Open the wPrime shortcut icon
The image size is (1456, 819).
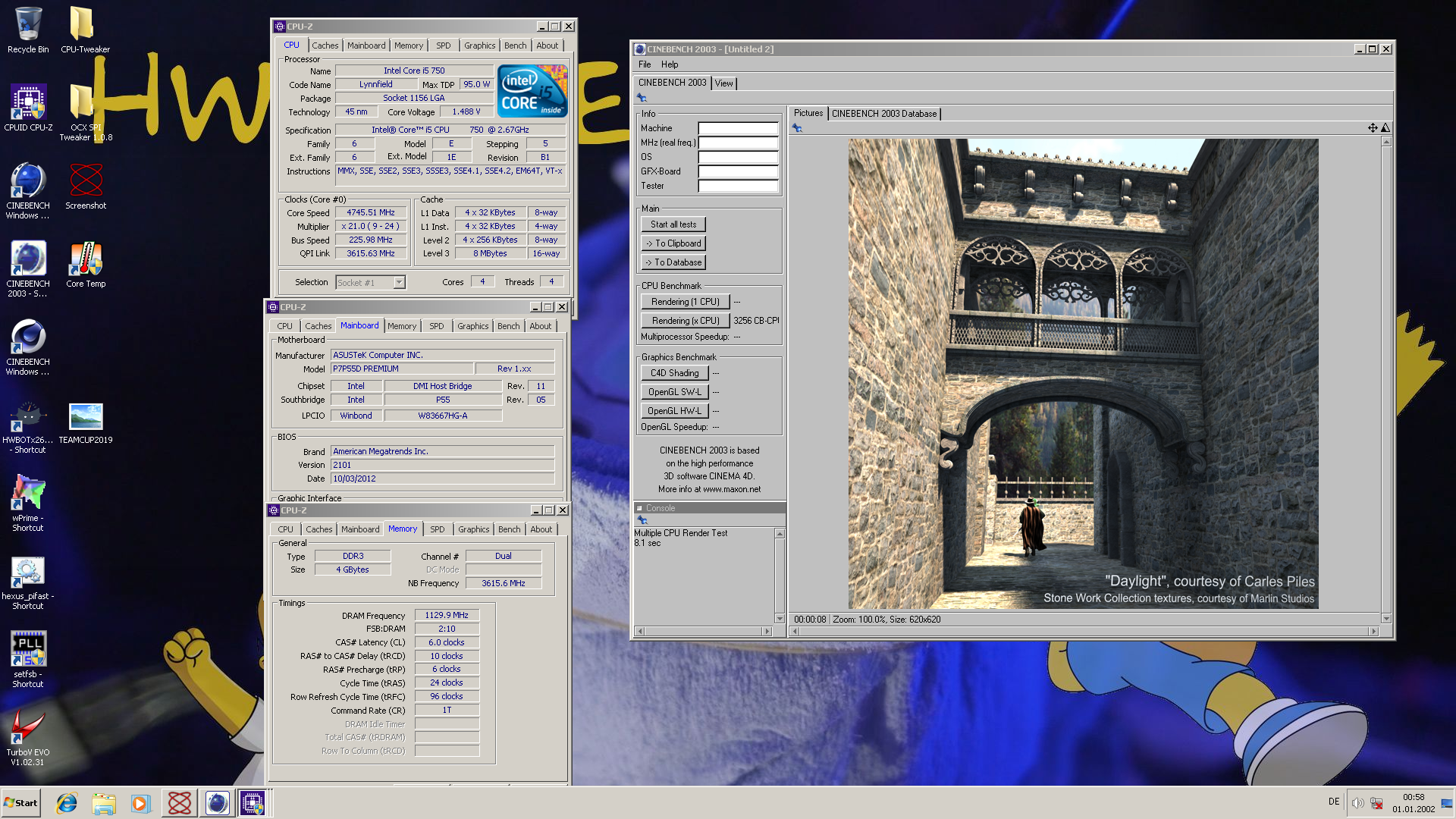[28, 503]
